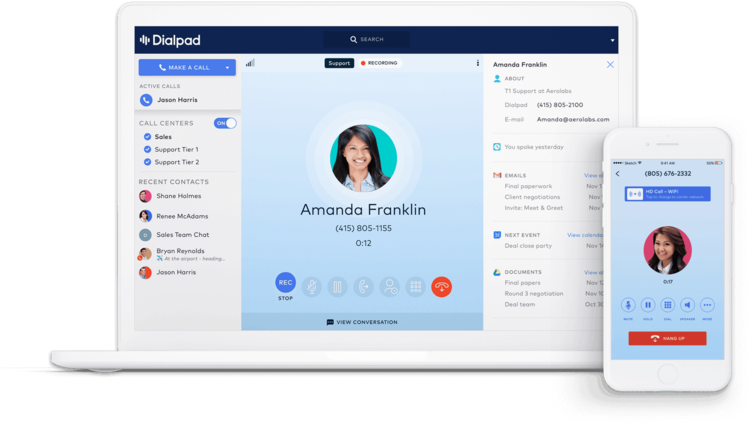The width and height of the screenshot is (750, 425).
Task: End the call with the red hang-up icon
Action: (442, 287)
